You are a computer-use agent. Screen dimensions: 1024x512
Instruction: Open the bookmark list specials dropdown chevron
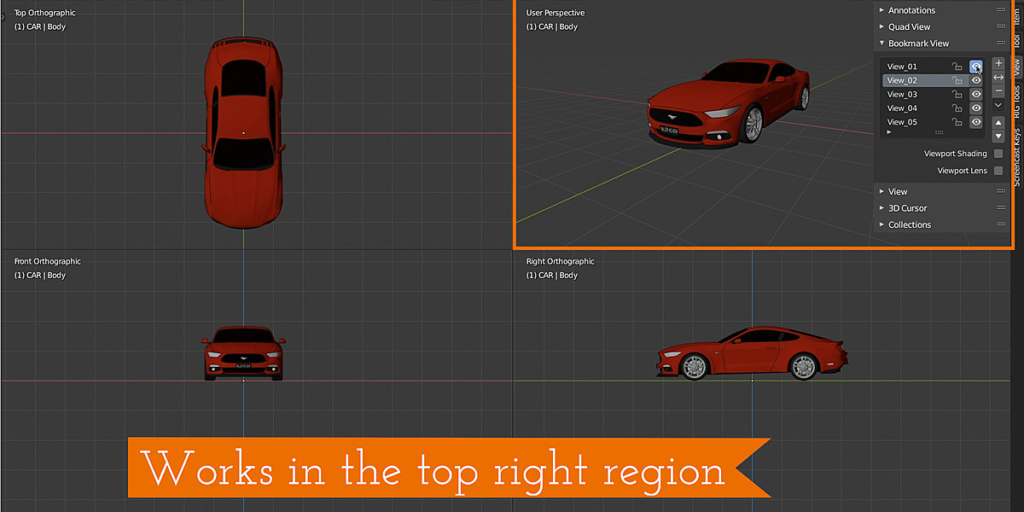pyautogui.click(x=998, y=104)
